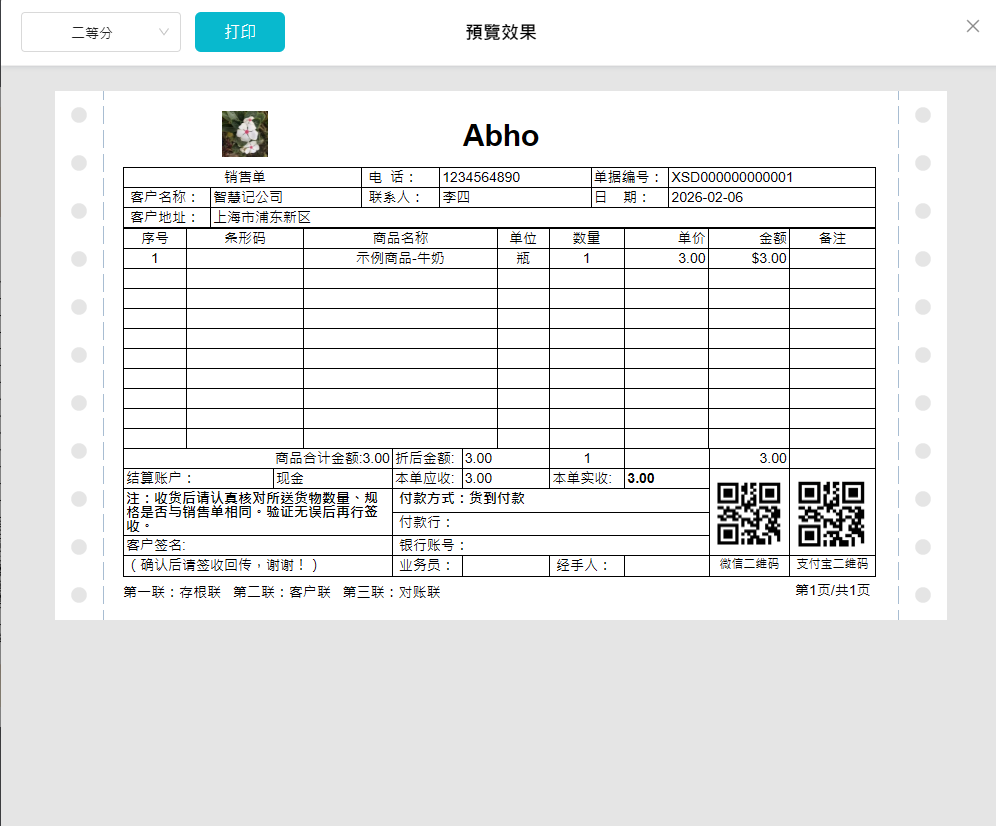Open the 二等分 paper layout dropdown
The width and height of the screenshot is (996, 826).
tap(100, 31)
